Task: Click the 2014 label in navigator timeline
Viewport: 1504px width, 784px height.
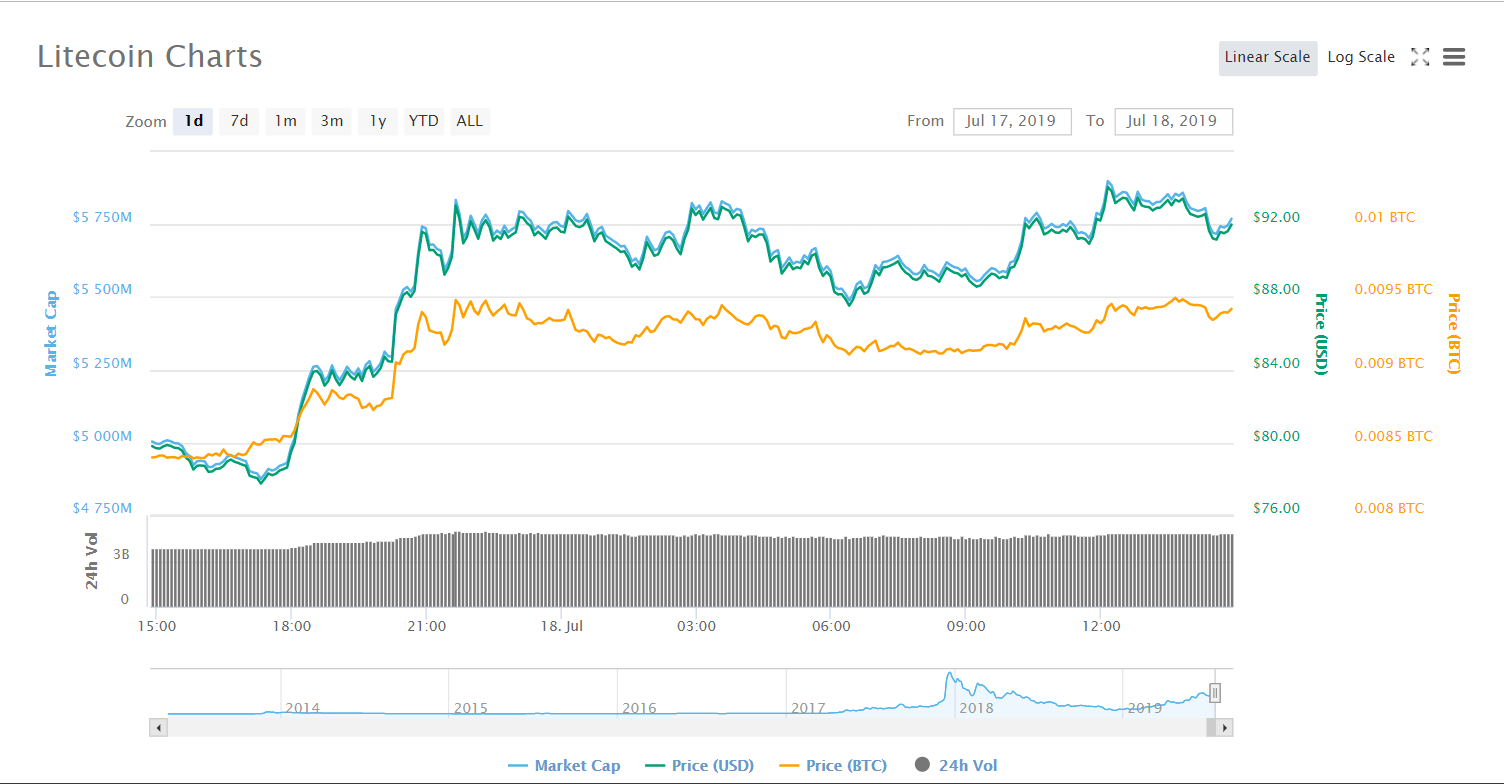Action: 302,708
